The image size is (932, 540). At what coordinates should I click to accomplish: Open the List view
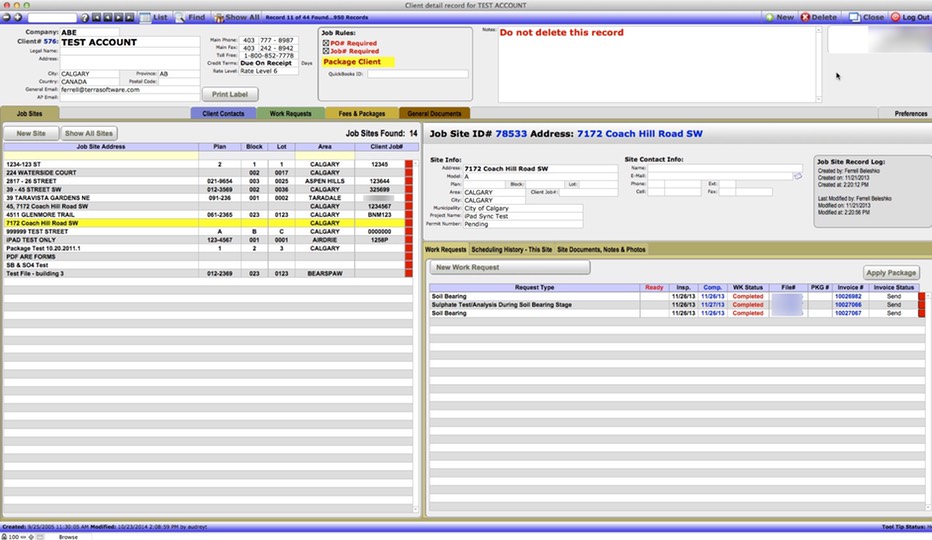154,17
